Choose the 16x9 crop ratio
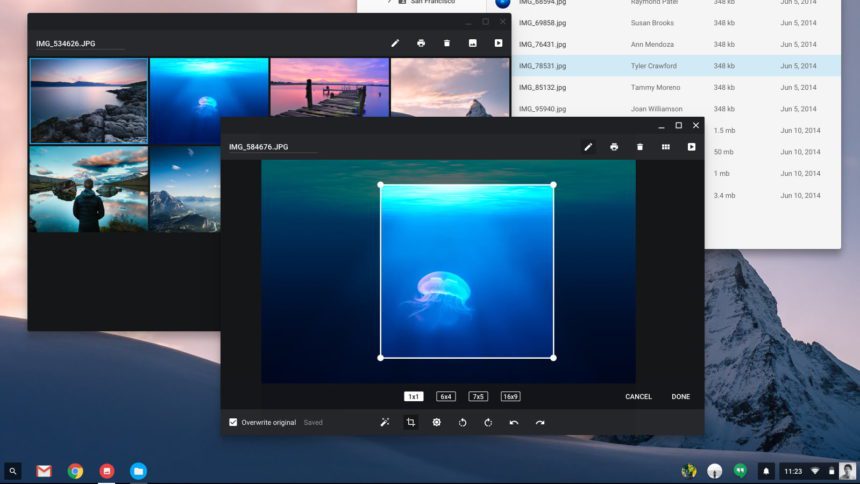 click(x=511, y=396)
